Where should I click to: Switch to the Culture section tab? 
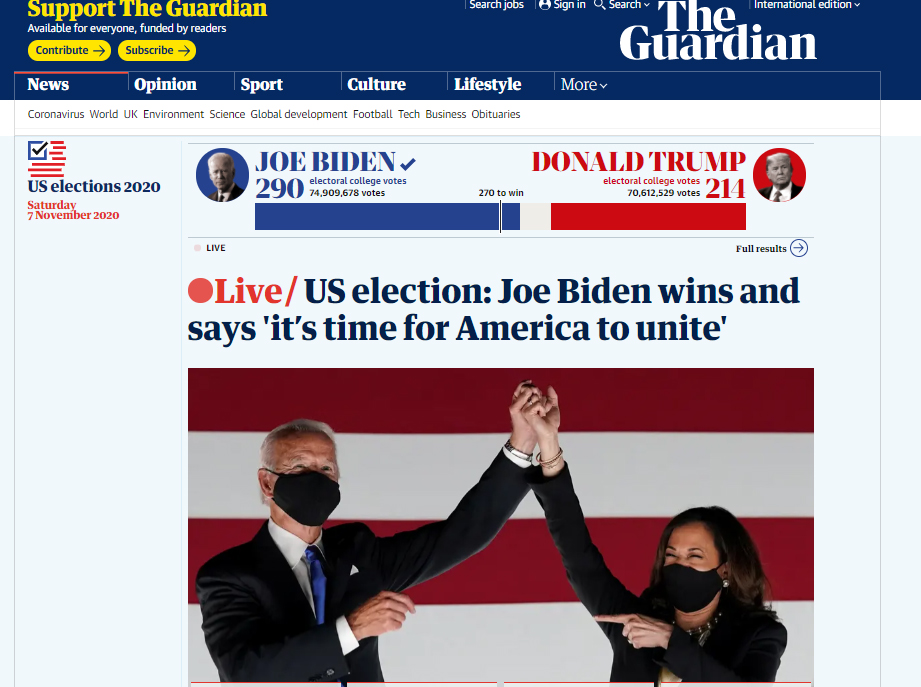(x=377, y=85)
